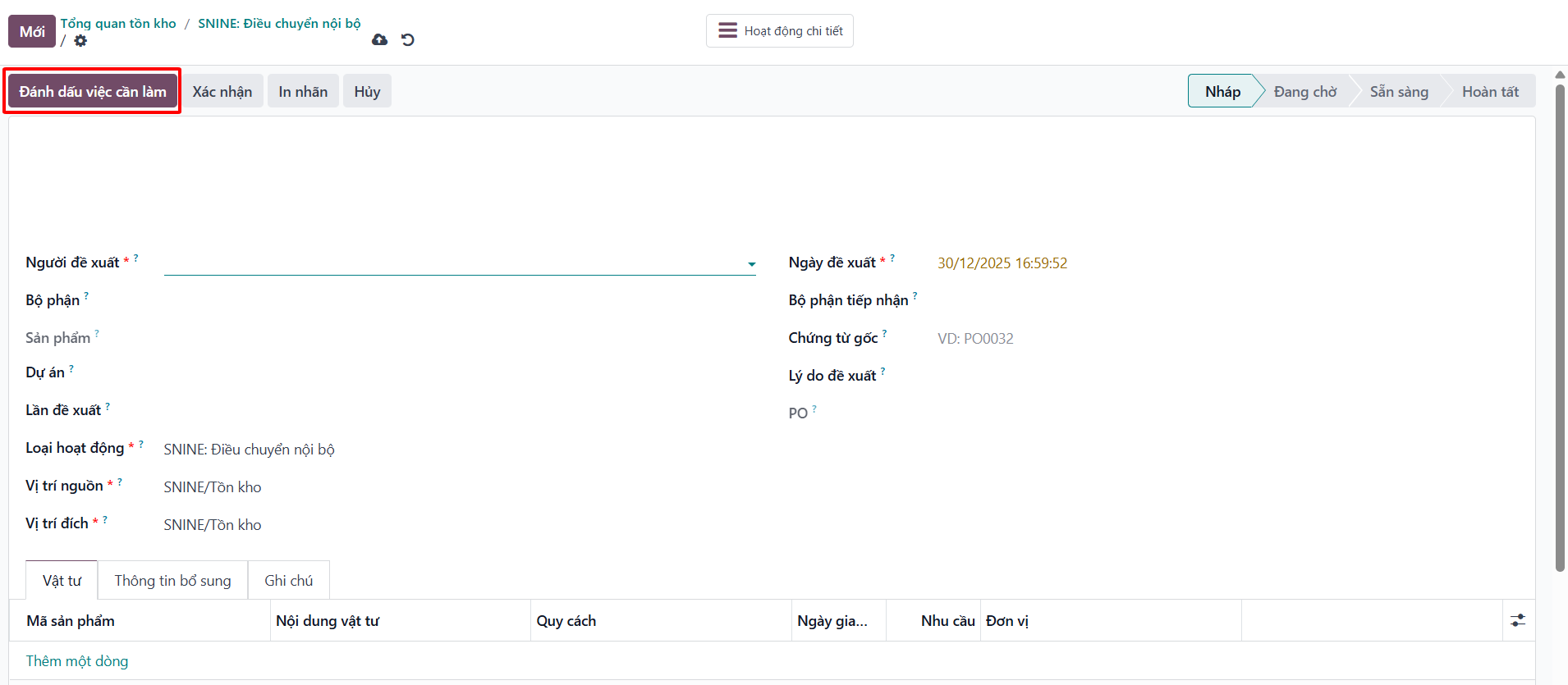Select the Vật tư tab
The width and height of the screenshot is (1568, 685).
pos(62,581)
